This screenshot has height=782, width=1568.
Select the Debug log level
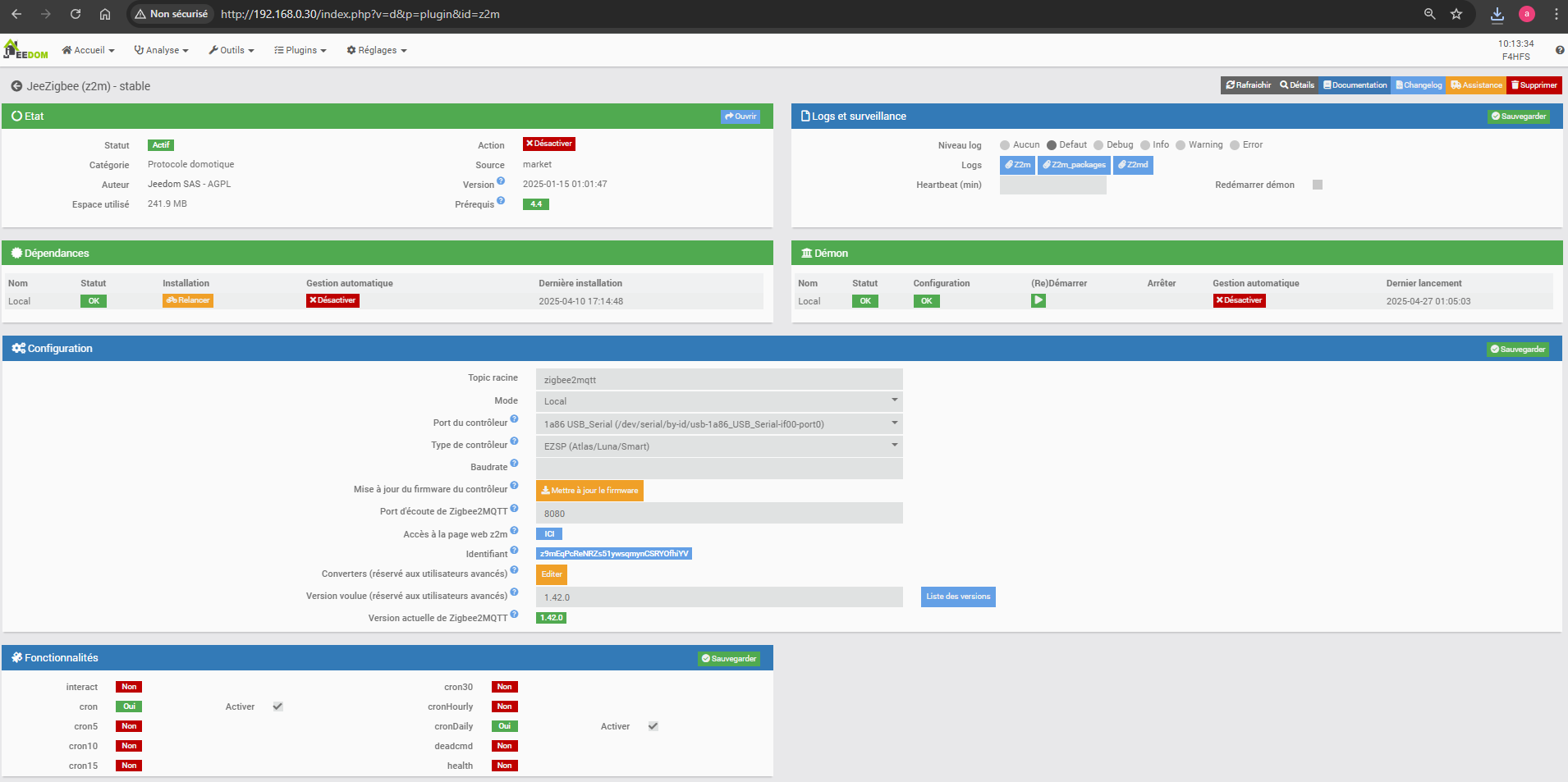(x=1098, y=145)
